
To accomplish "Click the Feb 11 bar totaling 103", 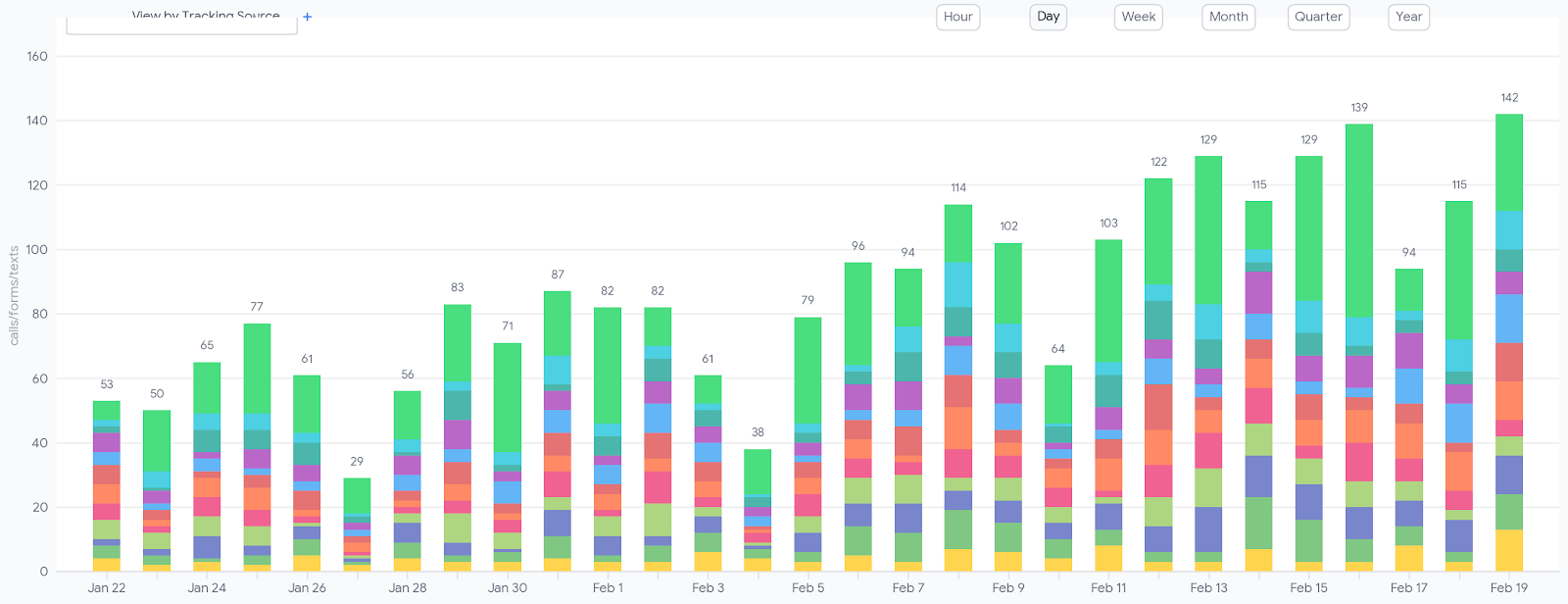I will coord(1108,406).
